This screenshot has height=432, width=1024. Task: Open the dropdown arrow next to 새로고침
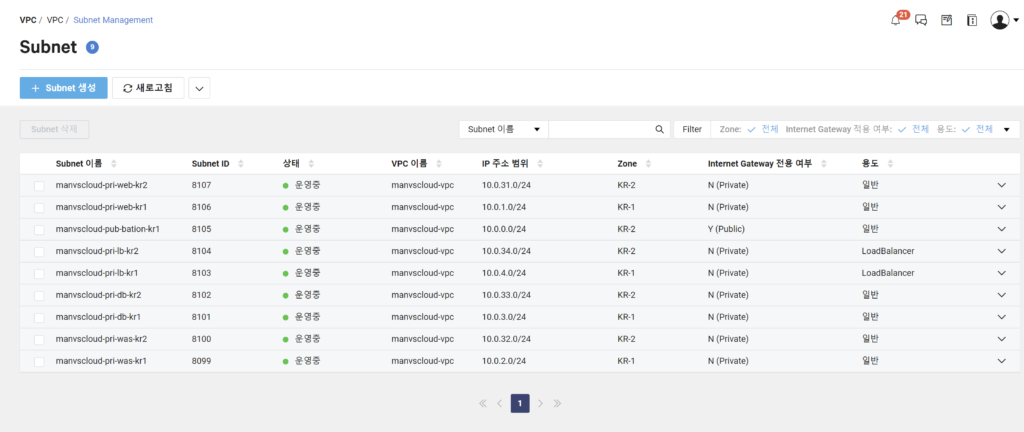tap(199, 88)
